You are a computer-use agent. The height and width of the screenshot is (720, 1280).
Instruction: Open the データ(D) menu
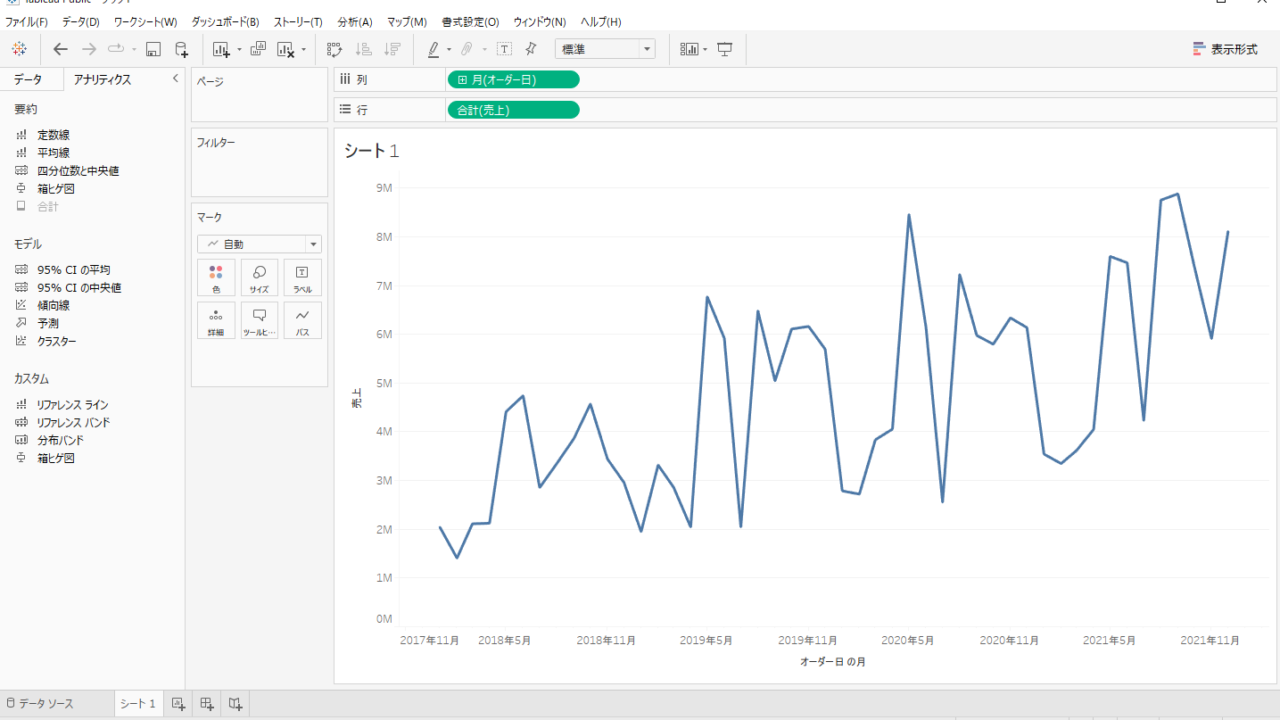81,22
